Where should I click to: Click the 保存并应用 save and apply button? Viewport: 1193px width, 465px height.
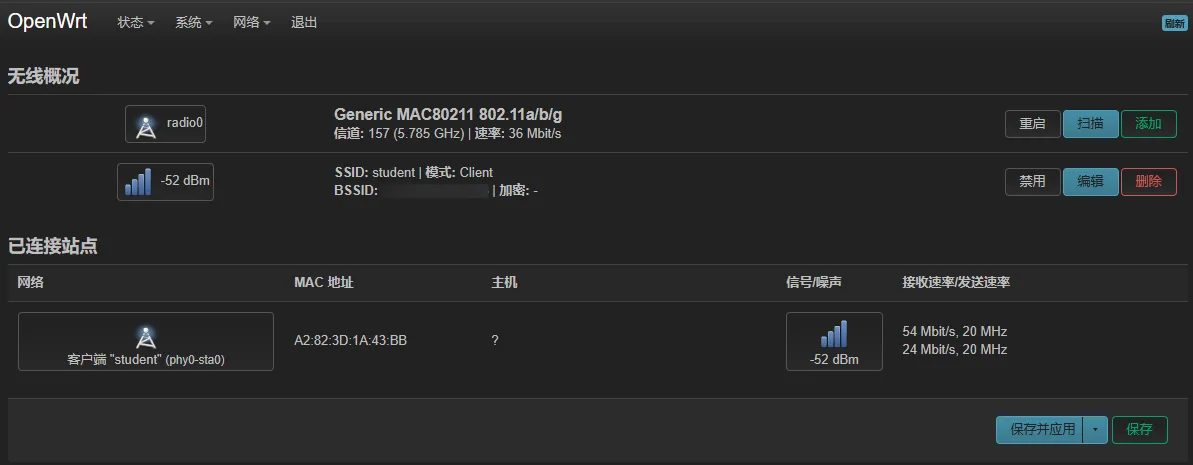click(1040, 430)
